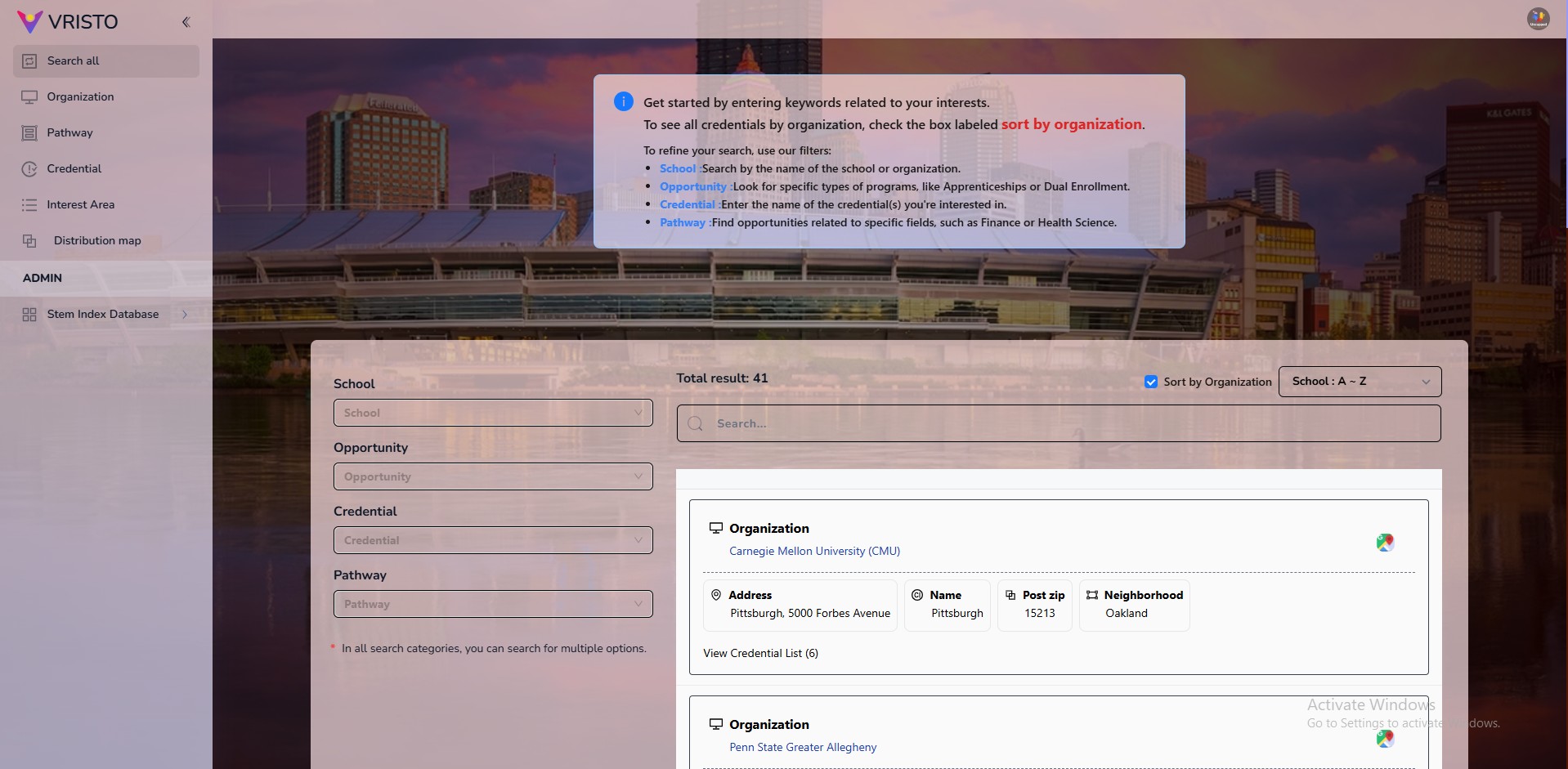
Task: Open Search all in sidebar
Action: [x=106, y=61]
